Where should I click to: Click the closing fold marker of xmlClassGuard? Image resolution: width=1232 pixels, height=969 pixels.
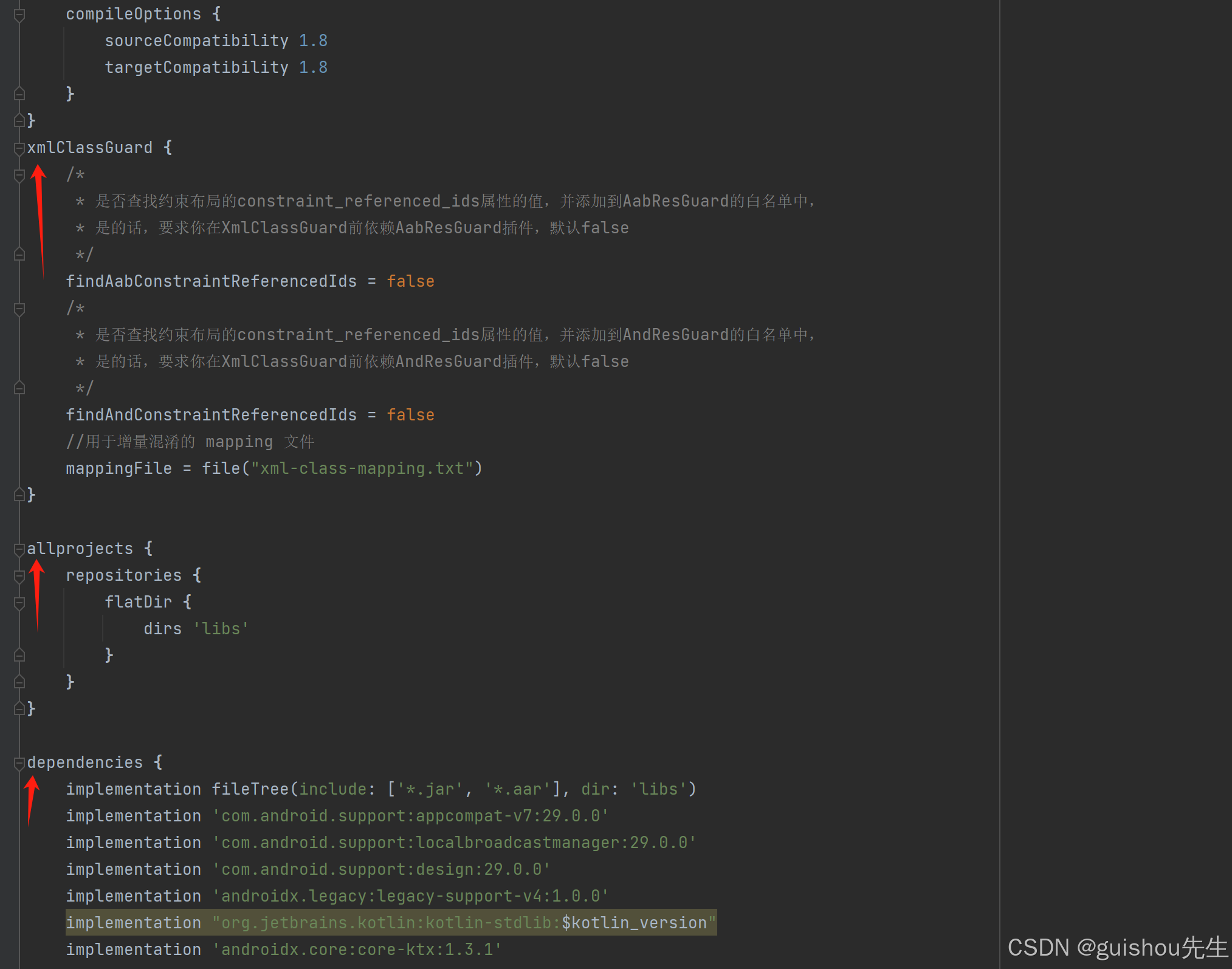tap(19, 495)
